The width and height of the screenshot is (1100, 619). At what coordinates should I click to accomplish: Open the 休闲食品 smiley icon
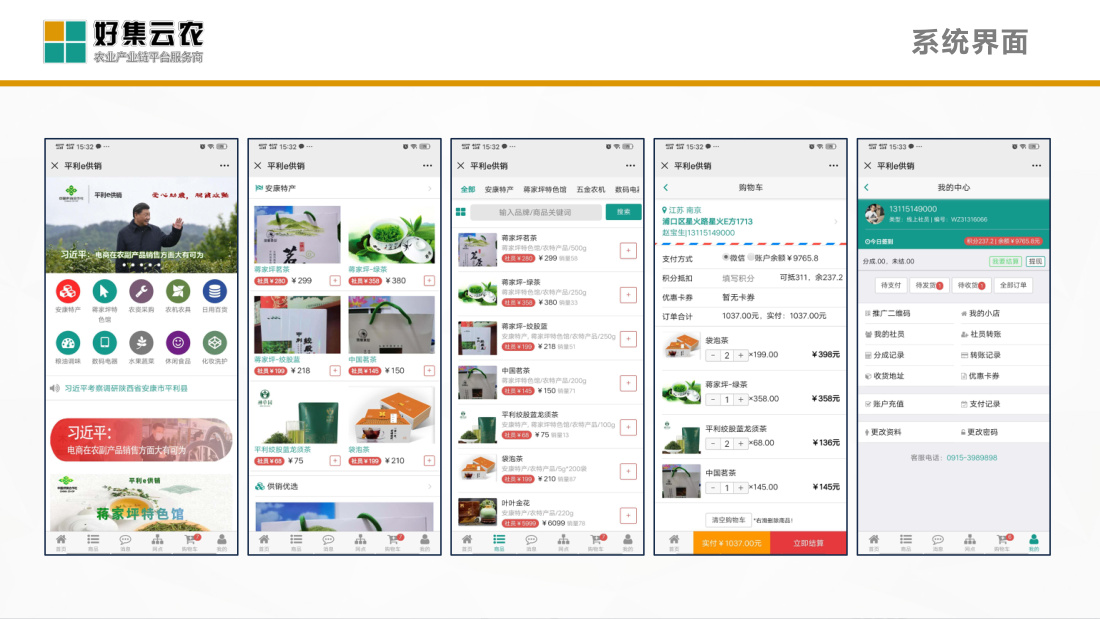point(177,343)
